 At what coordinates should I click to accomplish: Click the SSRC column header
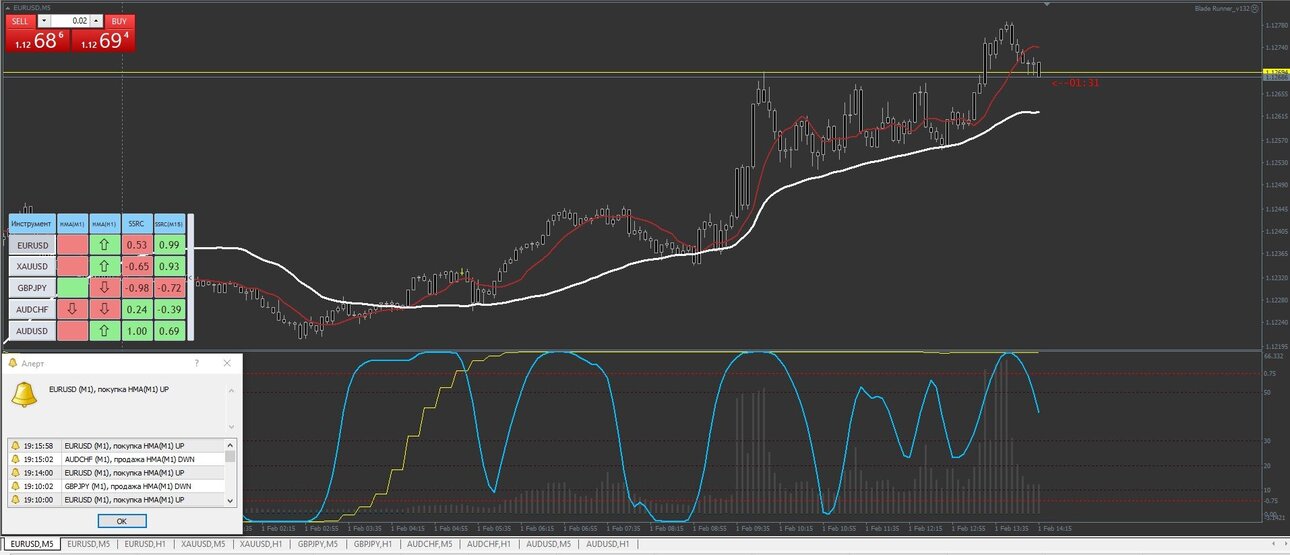pos(136,224)
